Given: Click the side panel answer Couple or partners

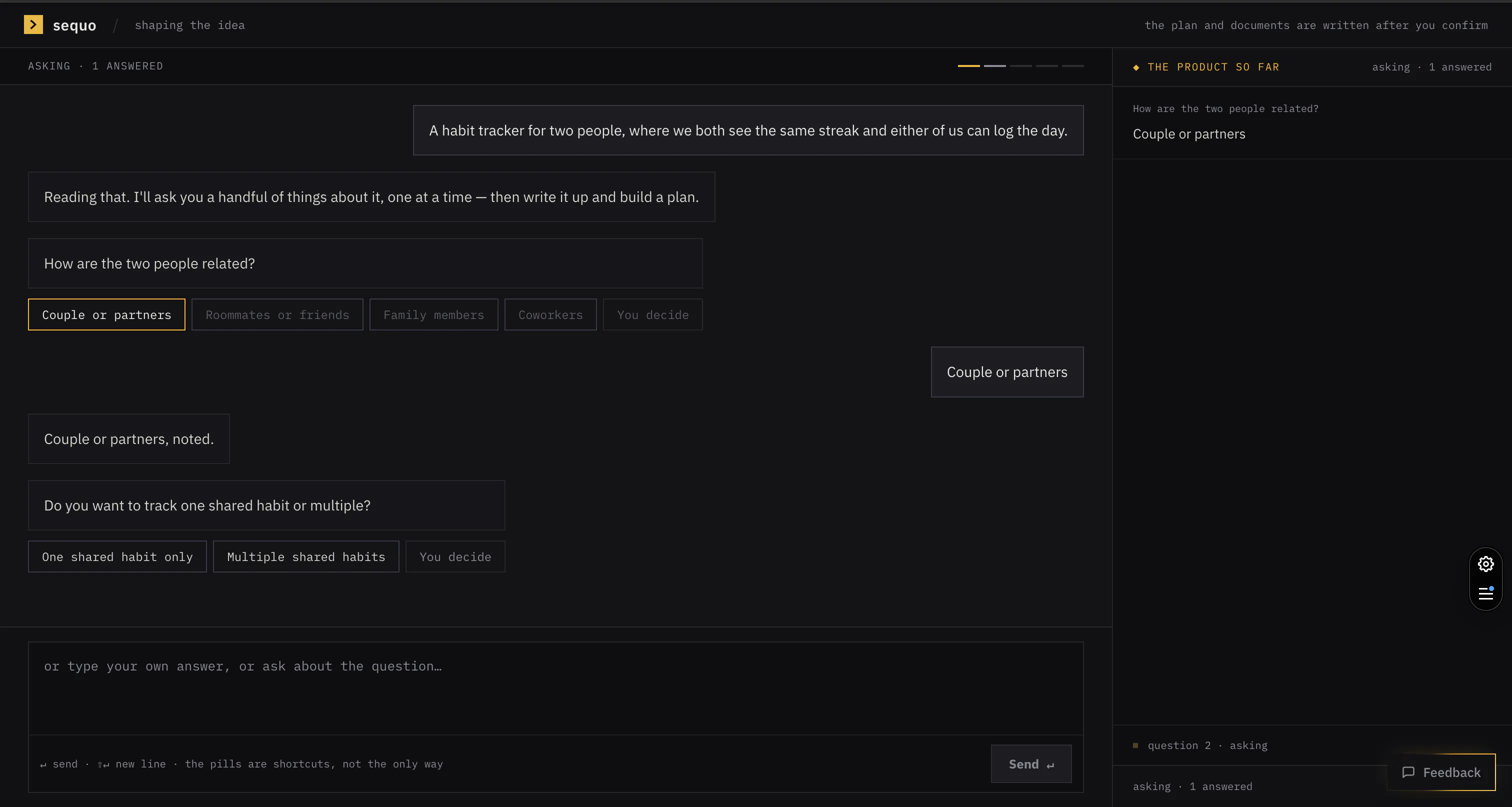Looking at the screenshot, I should (x=1189, y=134).
